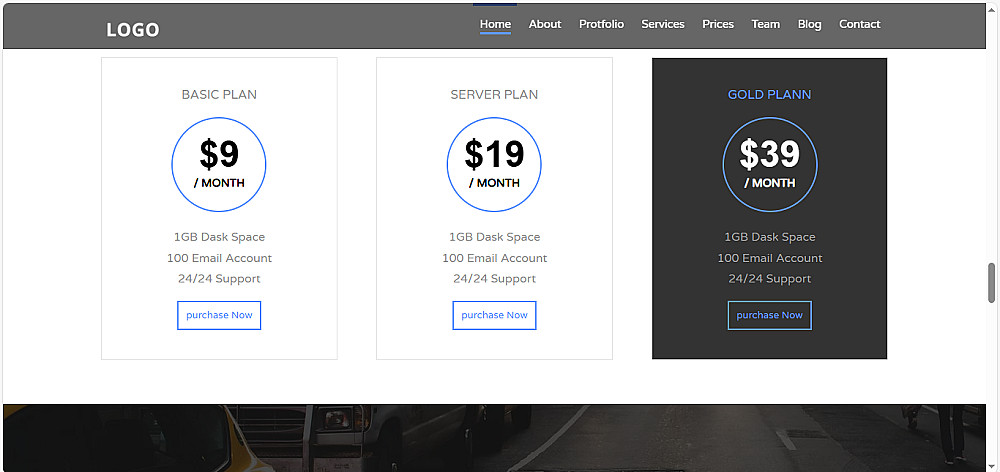Image resolution: width=1000 pixels, height=472 pixels.
Task: Purchase the Basic Plan now
Action: coord(219,315)
